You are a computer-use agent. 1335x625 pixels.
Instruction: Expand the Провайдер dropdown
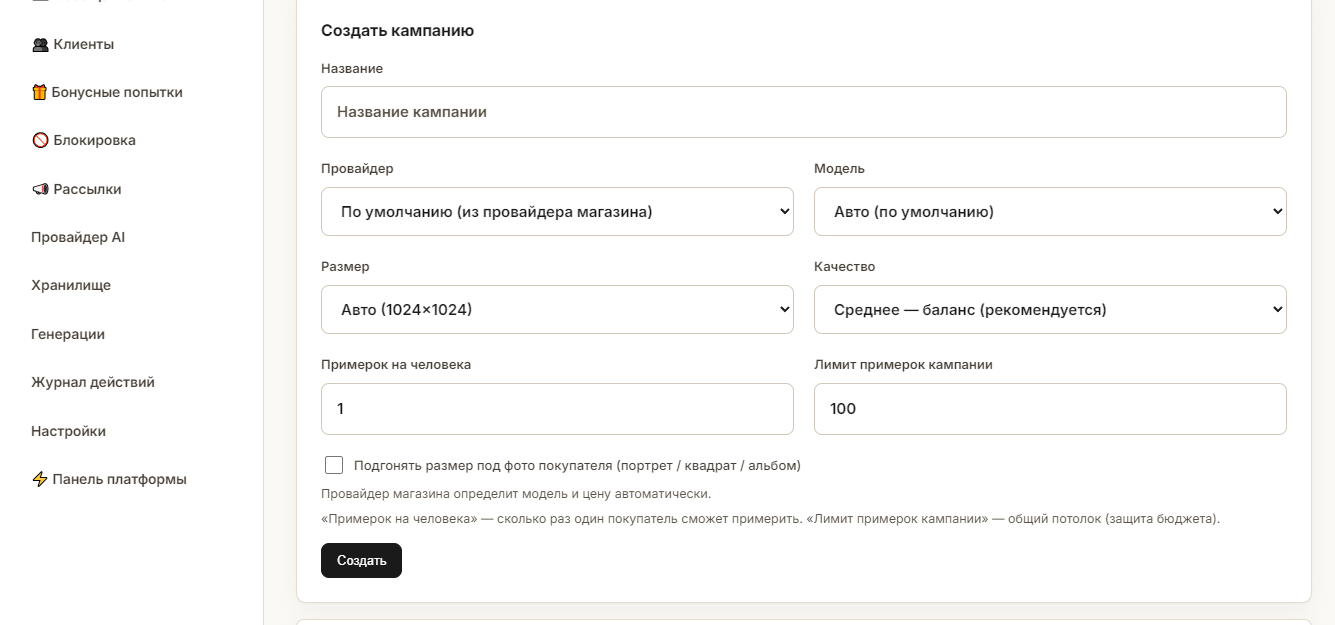557,212
